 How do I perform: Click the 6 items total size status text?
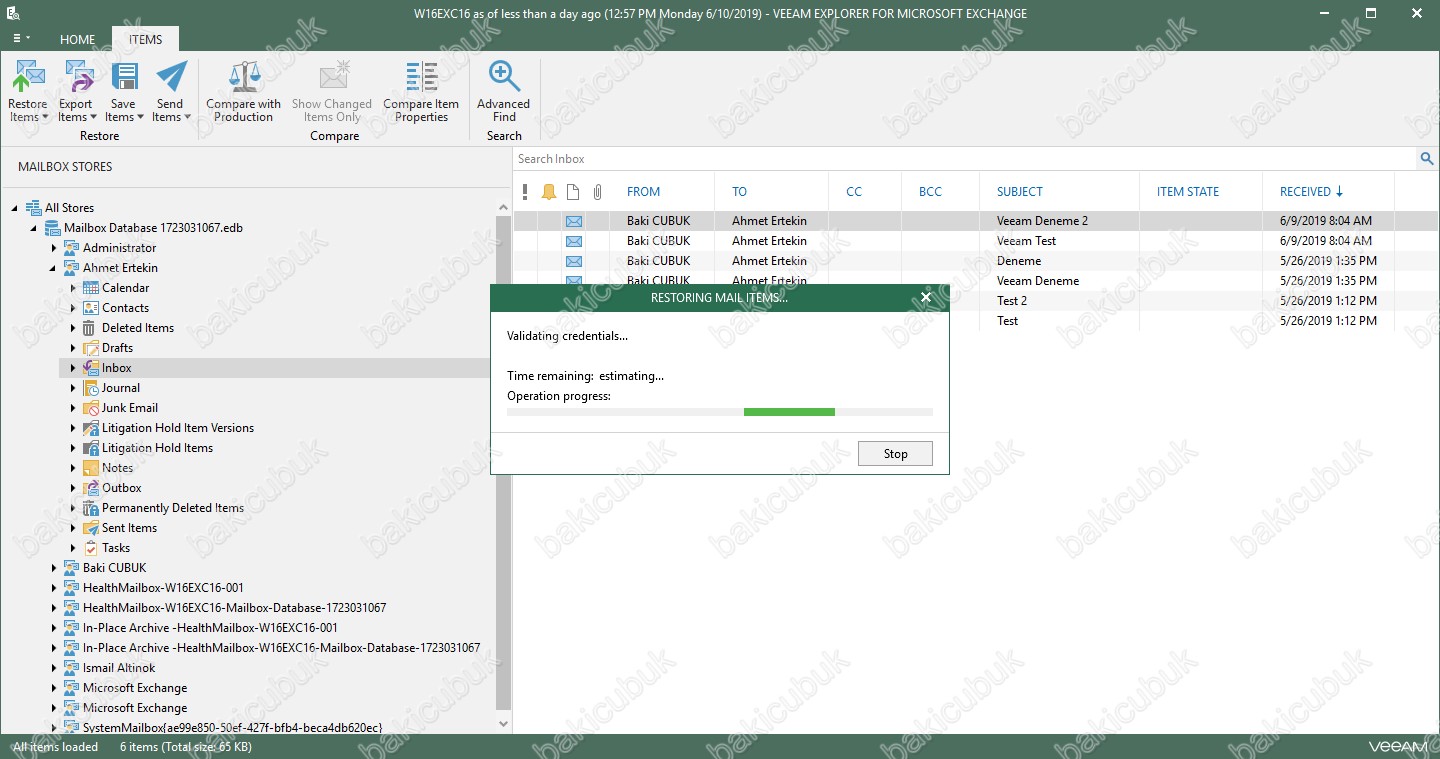coord(186,747)
